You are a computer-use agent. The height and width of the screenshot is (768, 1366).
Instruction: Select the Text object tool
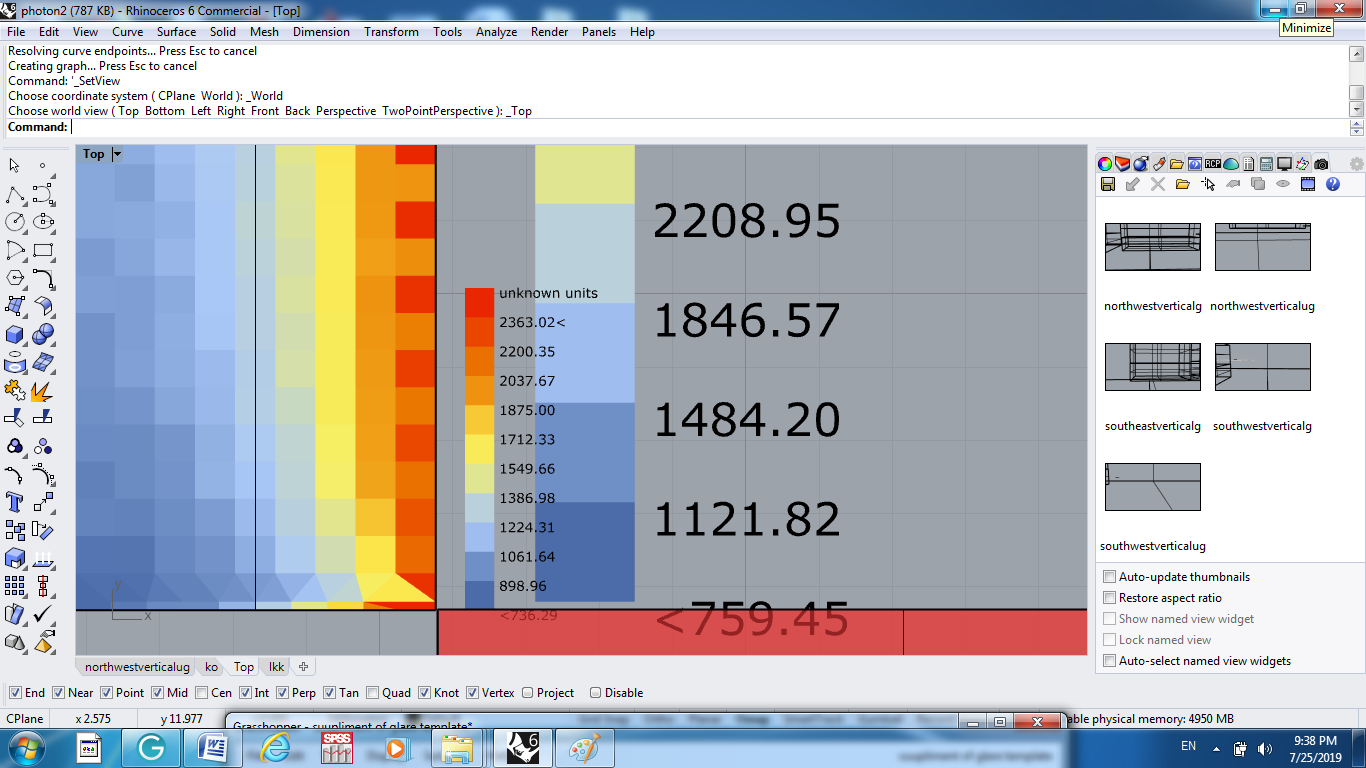pyautogui.click(x=15, y=502)
